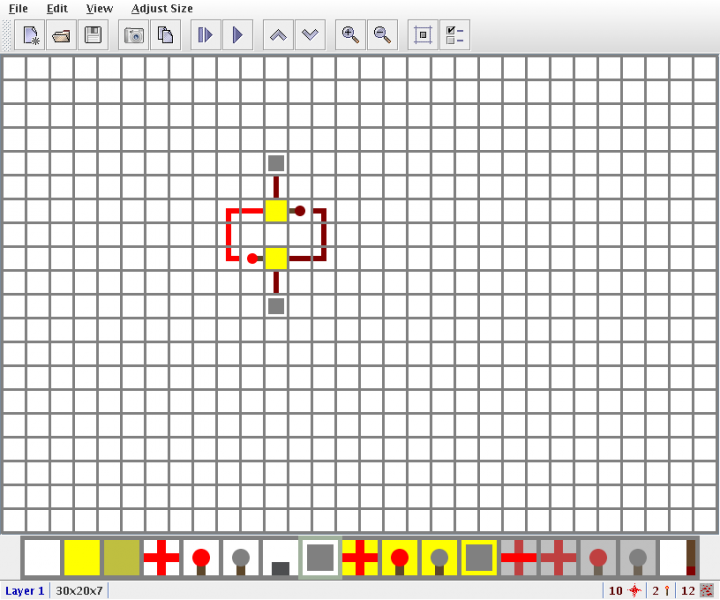Step the simulation with the pause-play icon
This screenshot has height=600, width=720.
coord(205,35)
